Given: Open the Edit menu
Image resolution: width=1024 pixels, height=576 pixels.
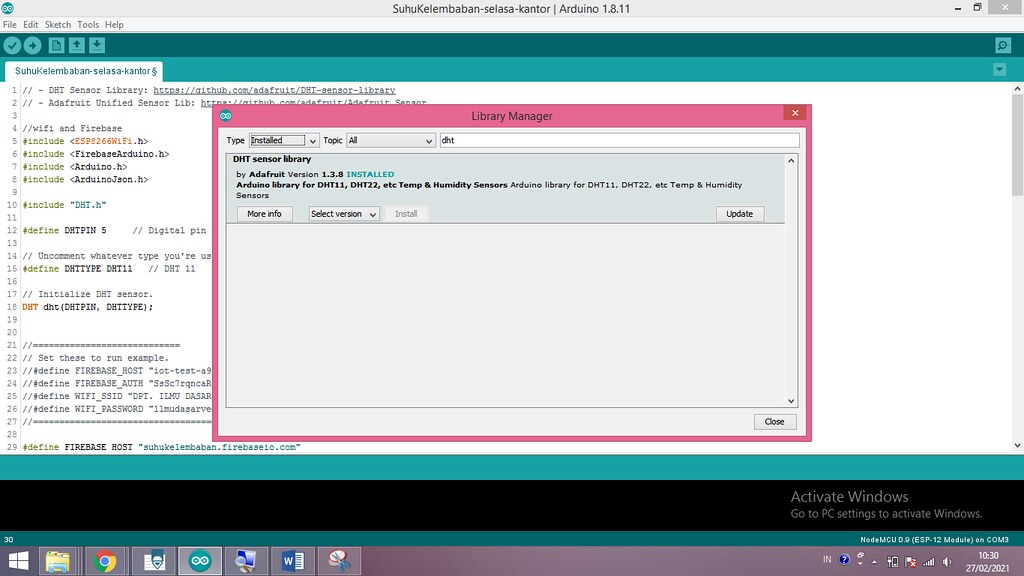Looking at the screenshot, I should [31, 25].
